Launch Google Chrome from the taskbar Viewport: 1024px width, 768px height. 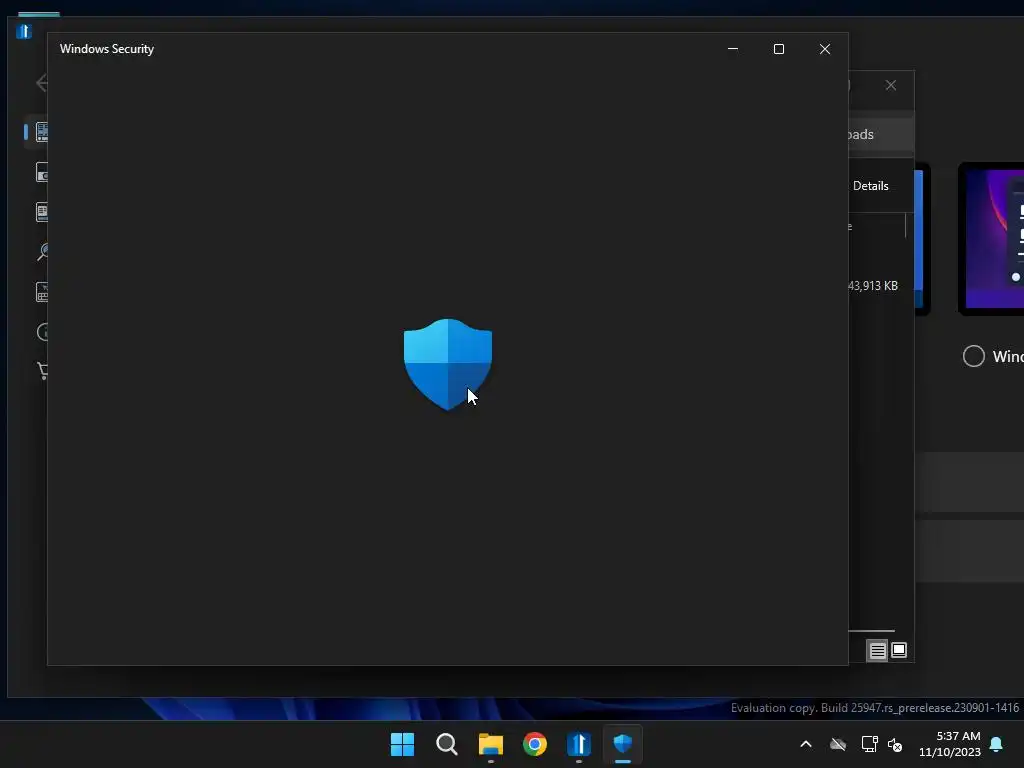point(535,744)
